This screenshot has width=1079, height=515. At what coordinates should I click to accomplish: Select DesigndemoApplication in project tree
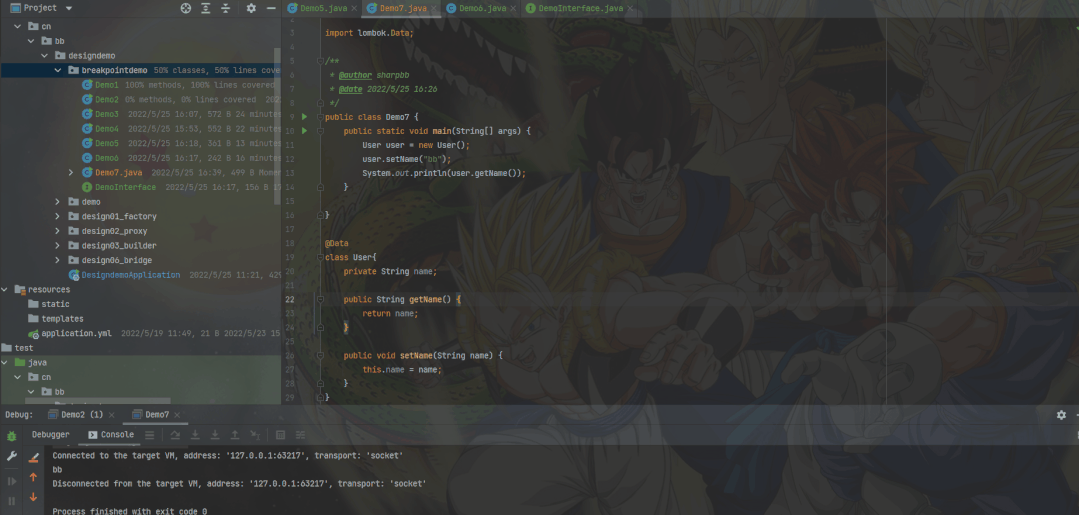[x=131, y=275]
